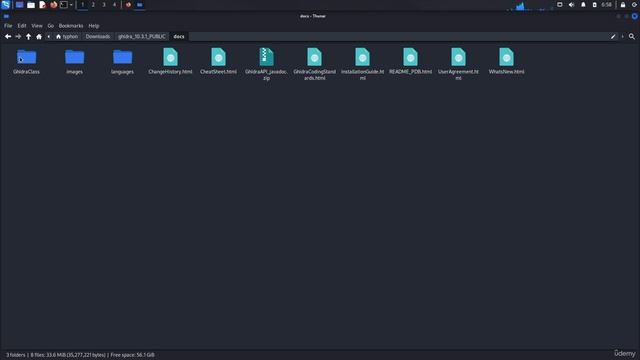Select the UserAgreement.html file icon
This screenshot has width=640, height=360.
458,57
